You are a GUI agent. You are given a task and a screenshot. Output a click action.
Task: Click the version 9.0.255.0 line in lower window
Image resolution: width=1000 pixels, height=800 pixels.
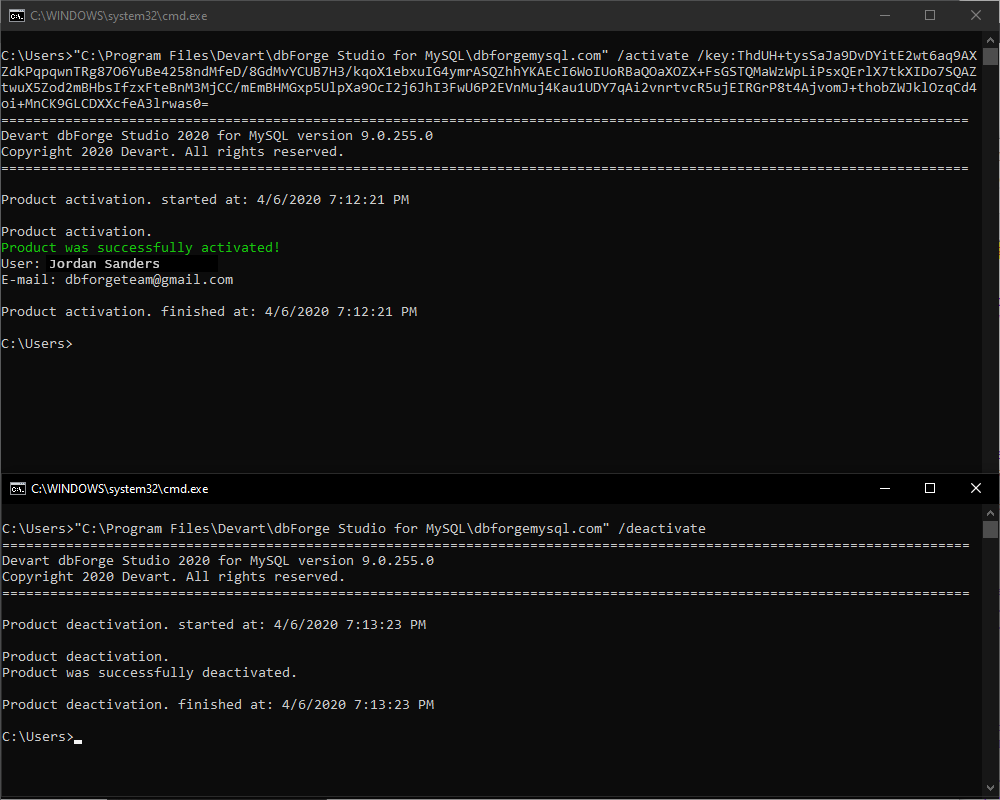click(x=218, y=560)
